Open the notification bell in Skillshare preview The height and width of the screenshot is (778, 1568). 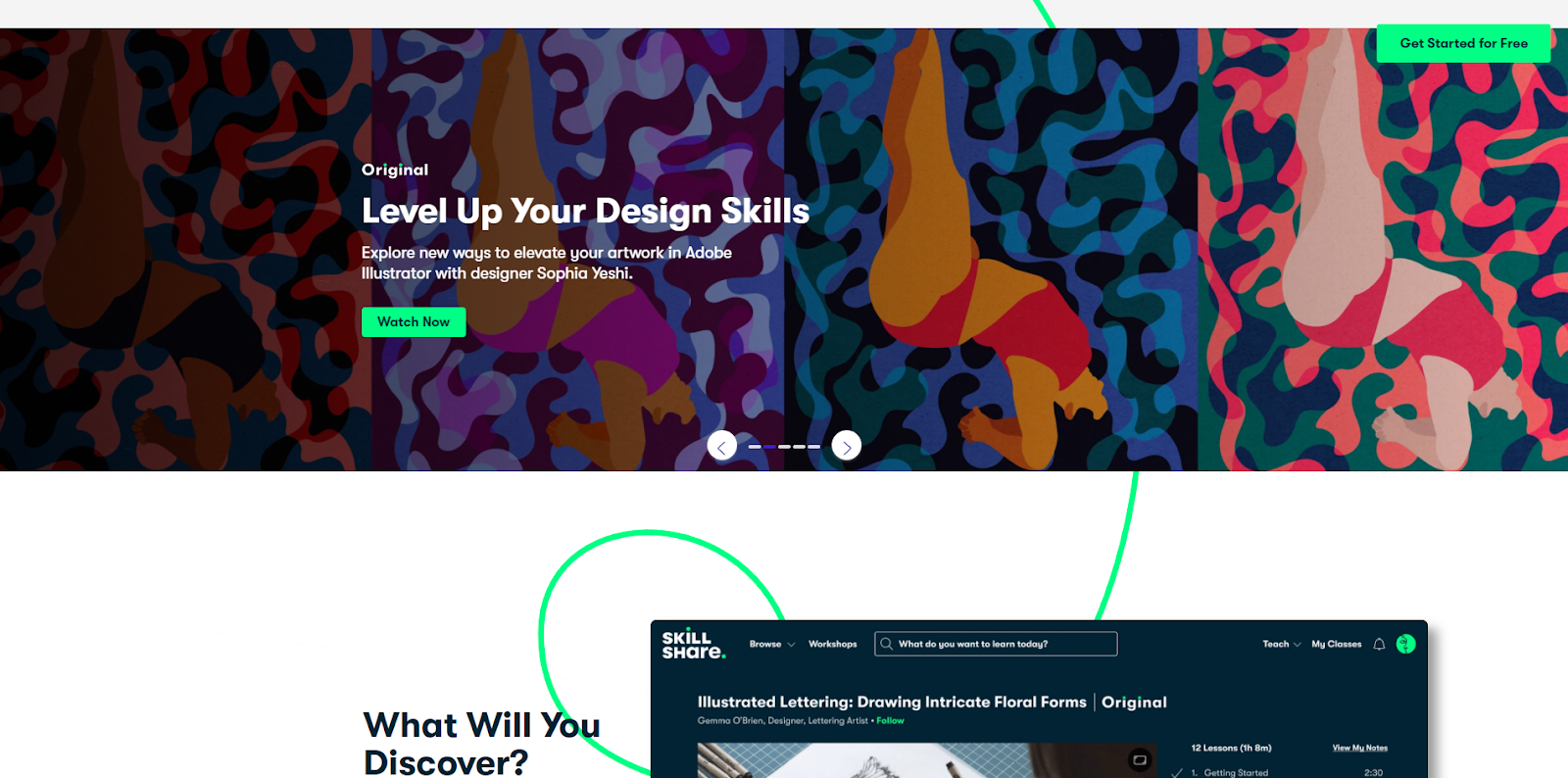tap(1379, 644)
